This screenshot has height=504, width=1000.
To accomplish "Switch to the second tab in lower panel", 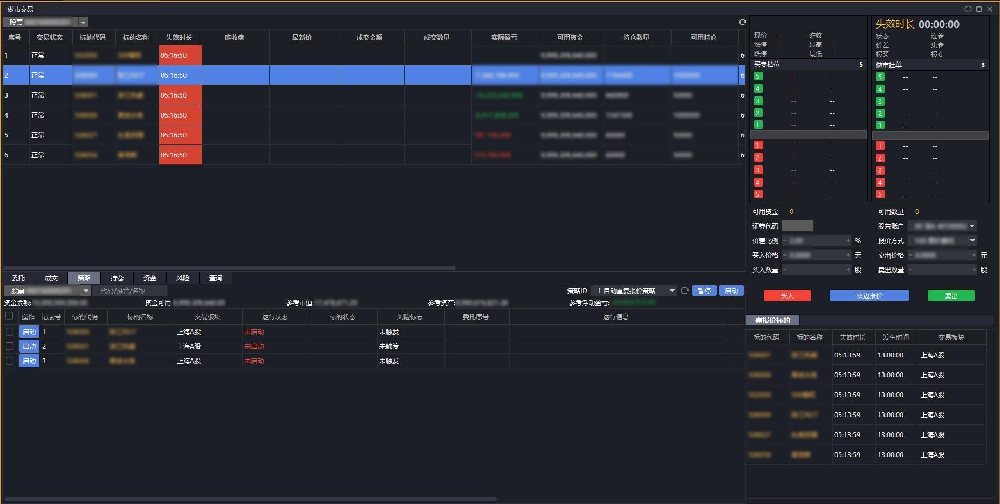I will coord(50,278).
